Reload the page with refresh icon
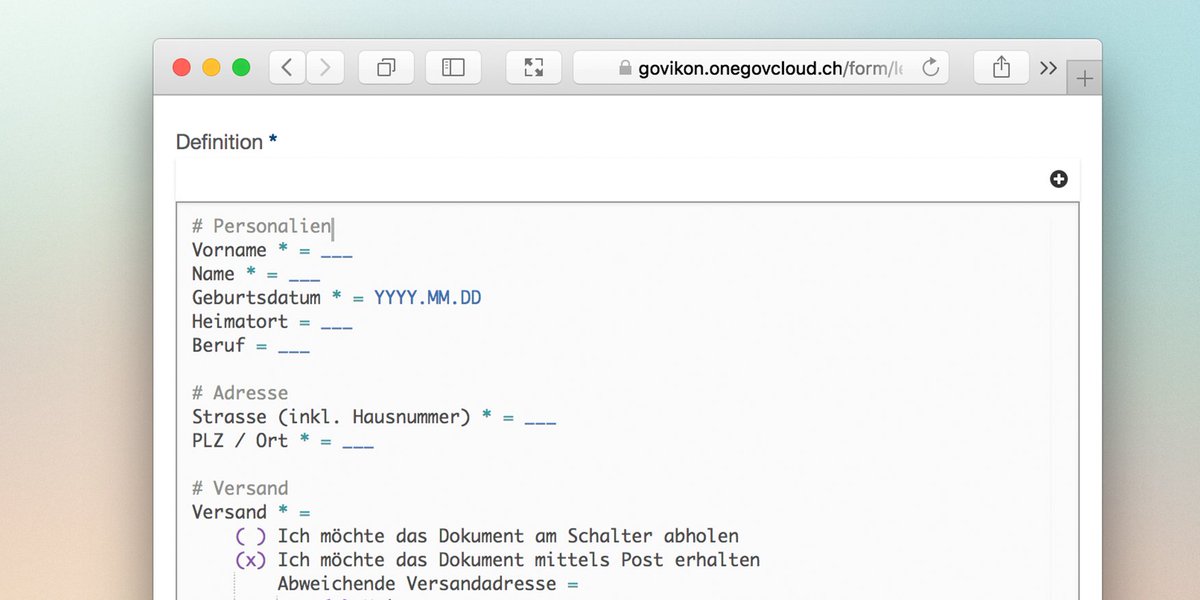Viewport: 1200px width, 600px height. [930, 67]
